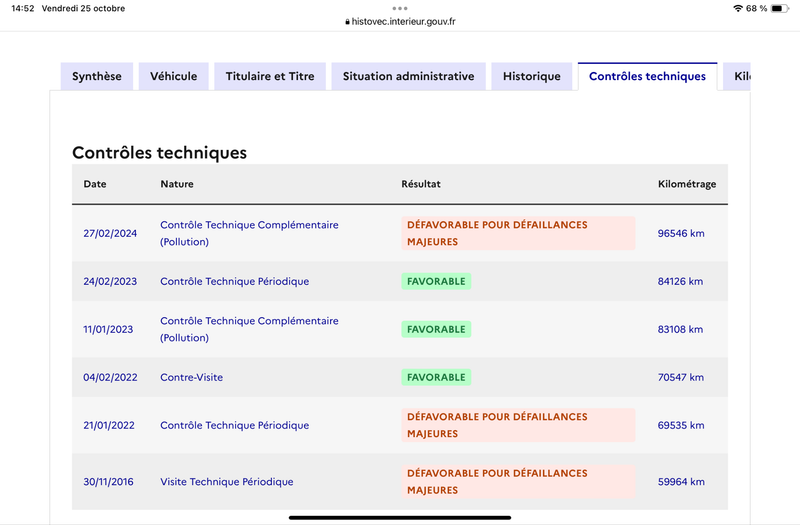Select the Contrôles techniques tab
Viewport: 800px width, 525px height.
coord(647,77)
